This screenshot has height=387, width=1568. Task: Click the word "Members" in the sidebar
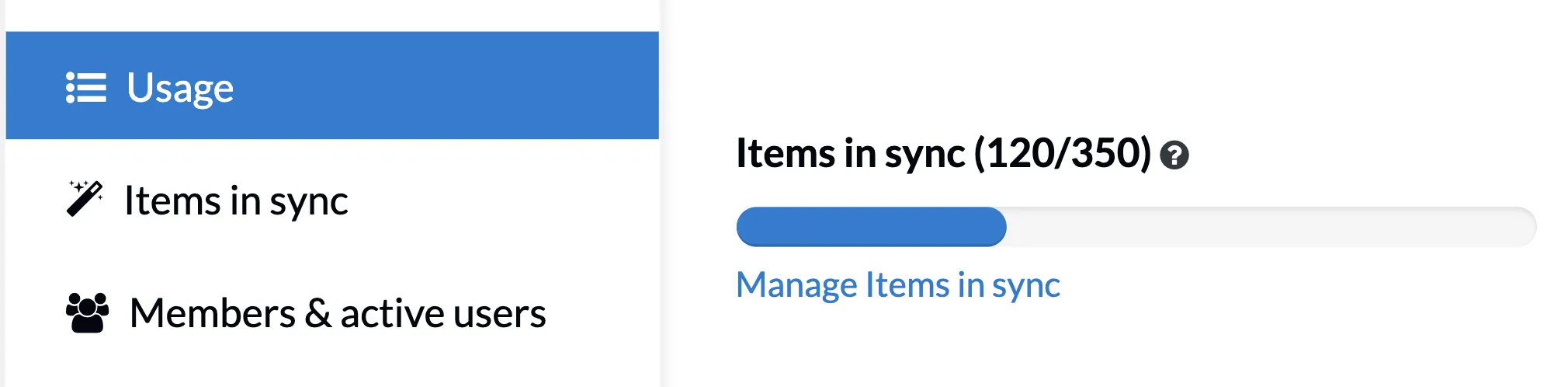(x=212, y=313)
